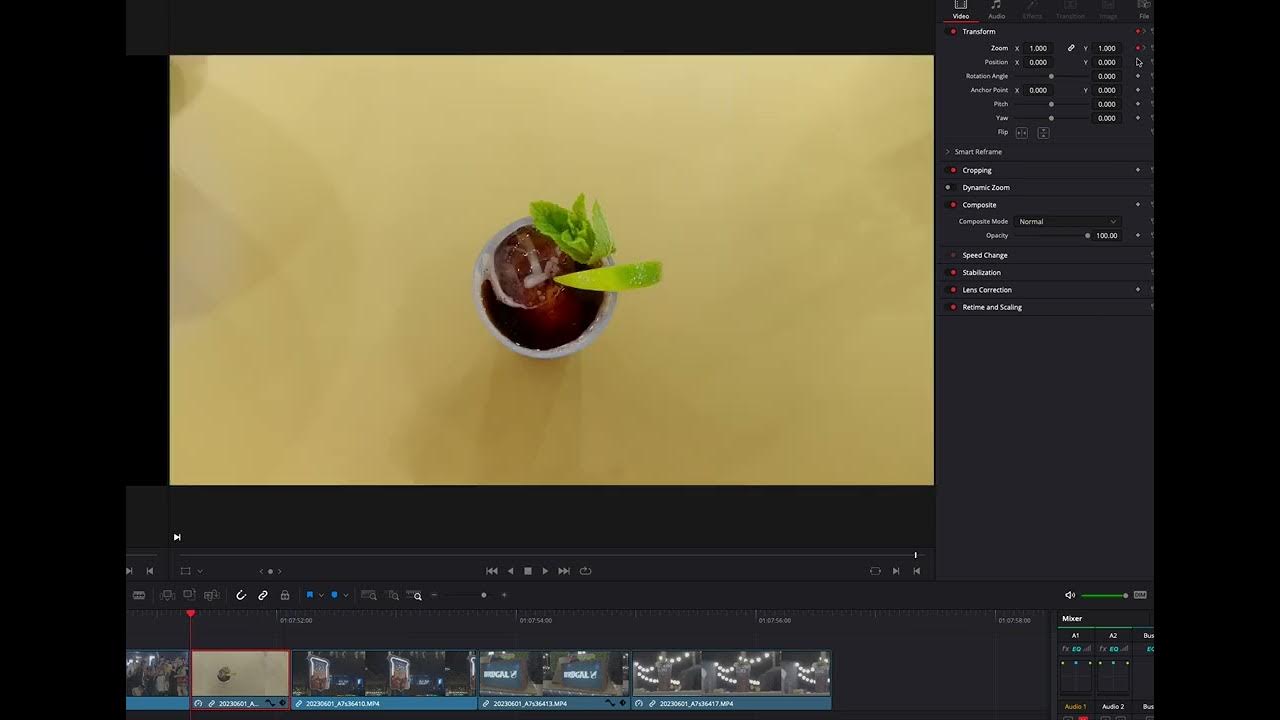Viewport: 1280px width, 720px height.
Task: Add a keyframe for Rotation Angle
Action: [x=1138, y=76]
